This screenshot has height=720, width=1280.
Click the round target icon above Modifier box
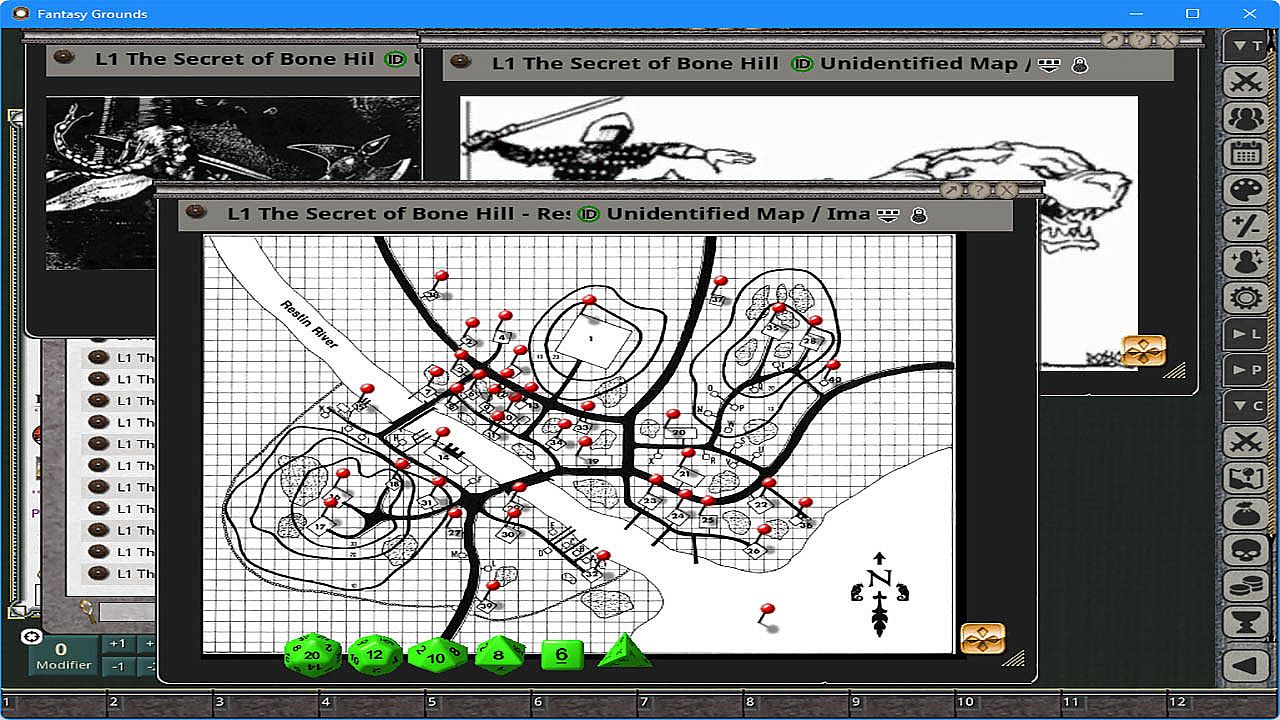(31, 637)
